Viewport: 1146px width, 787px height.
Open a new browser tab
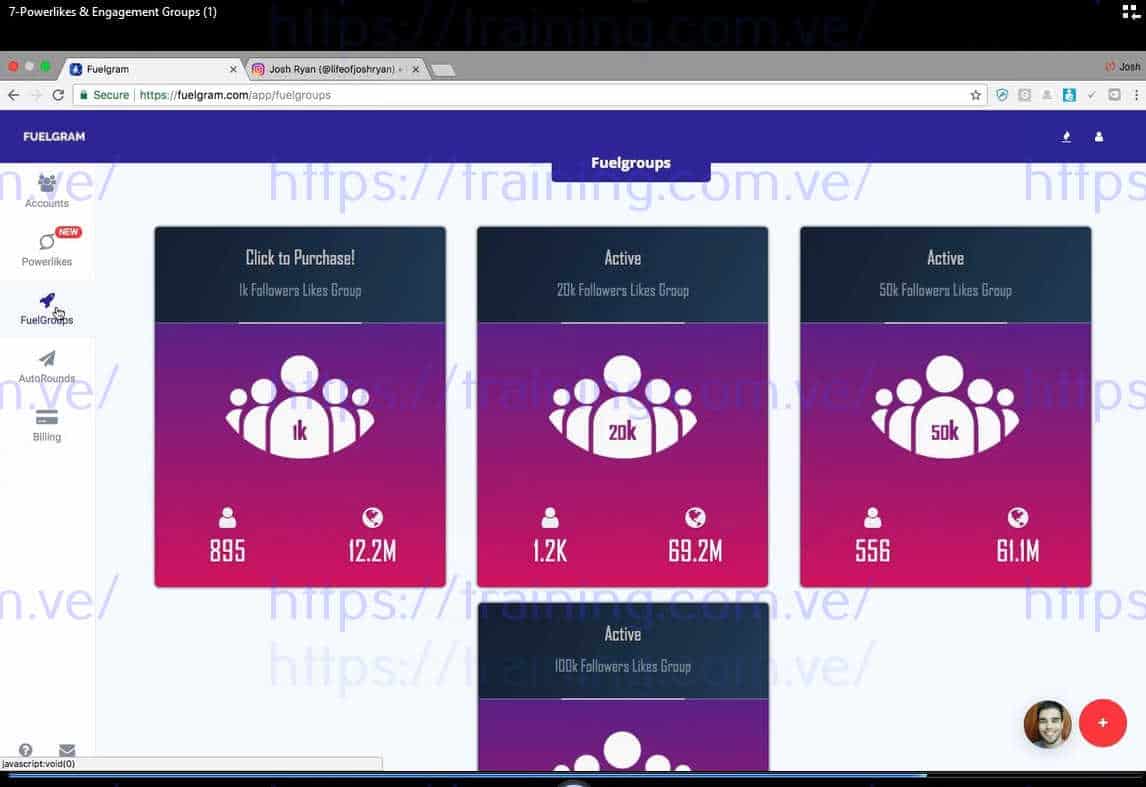tap(442, 70)
